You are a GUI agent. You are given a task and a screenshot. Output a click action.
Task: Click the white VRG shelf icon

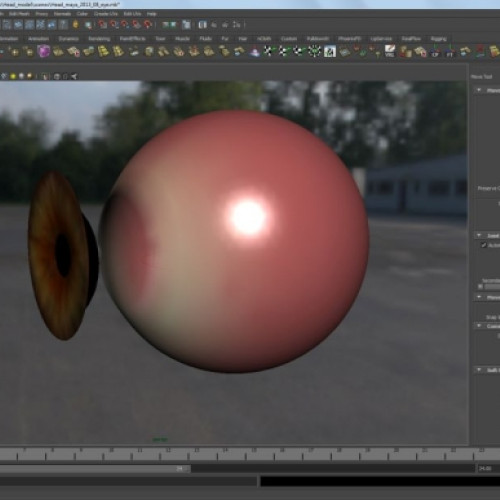(x=390, y=51)
